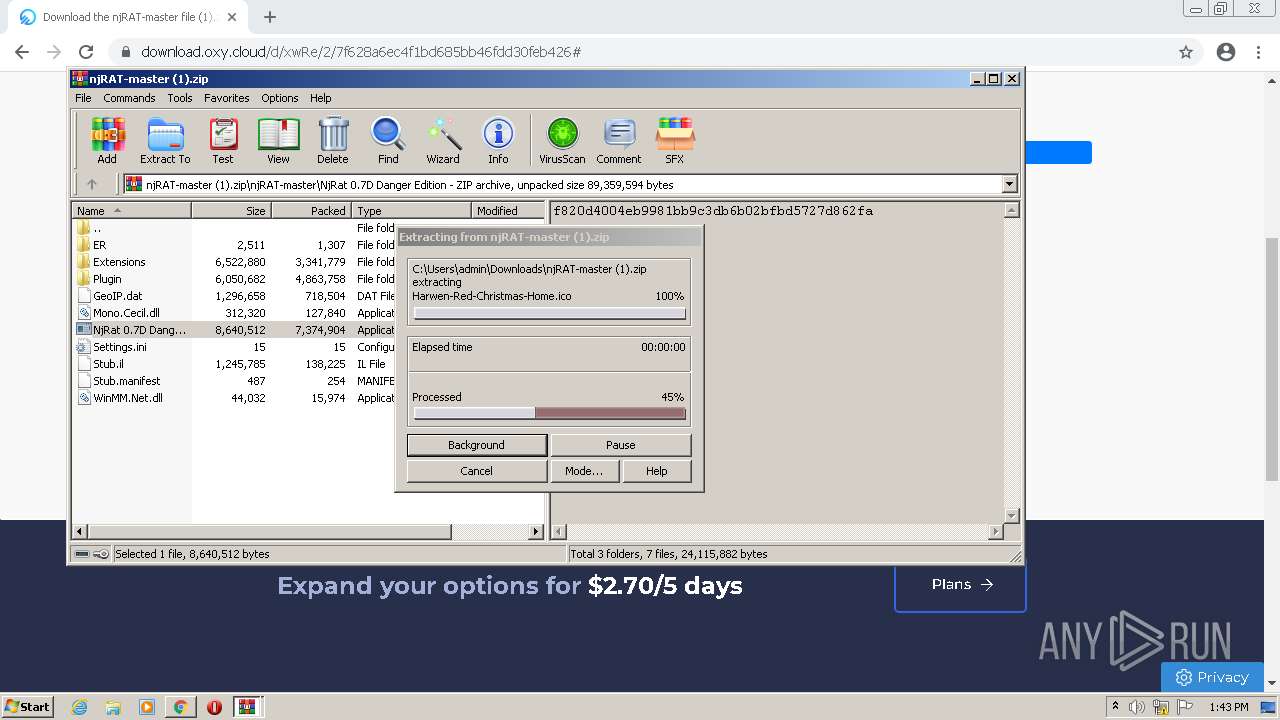Click the Plans button on webpage
The width and height of the screenshot is (1280, 720).
point(960,585)
